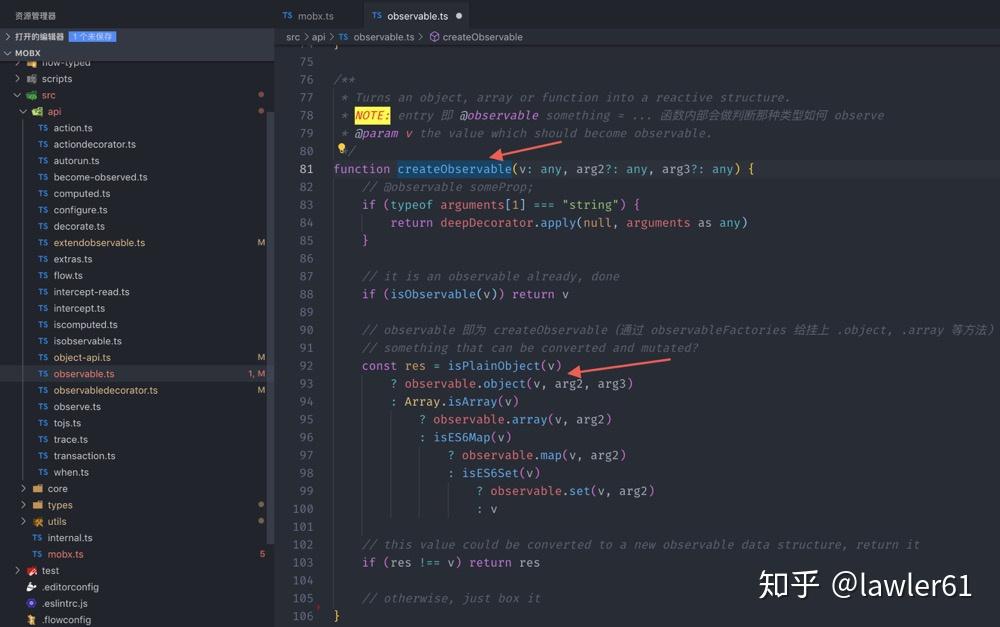This screenshot has width=1000, height=627.
Task: Click the scripts folder icon
Action: 31,78
